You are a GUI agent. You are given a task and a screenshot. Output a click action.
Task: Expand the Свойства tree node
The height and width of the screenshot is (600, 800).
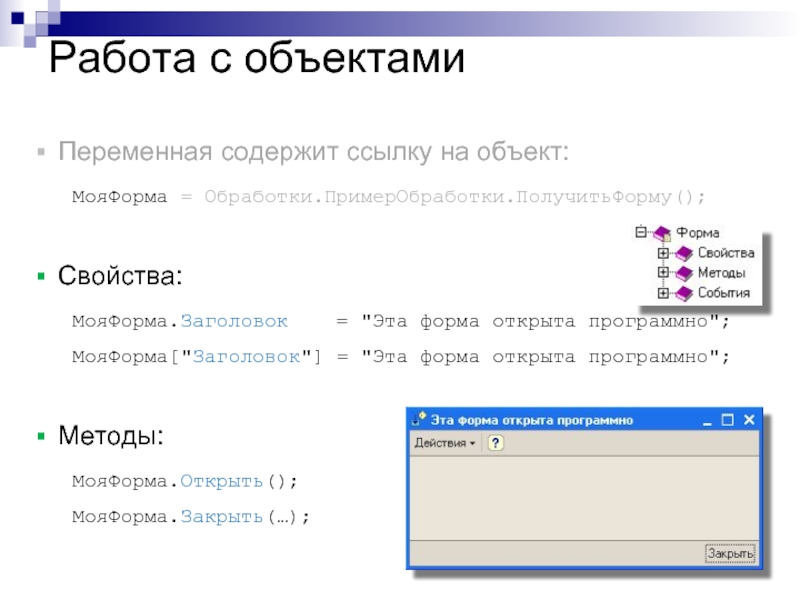click(663, 253)
